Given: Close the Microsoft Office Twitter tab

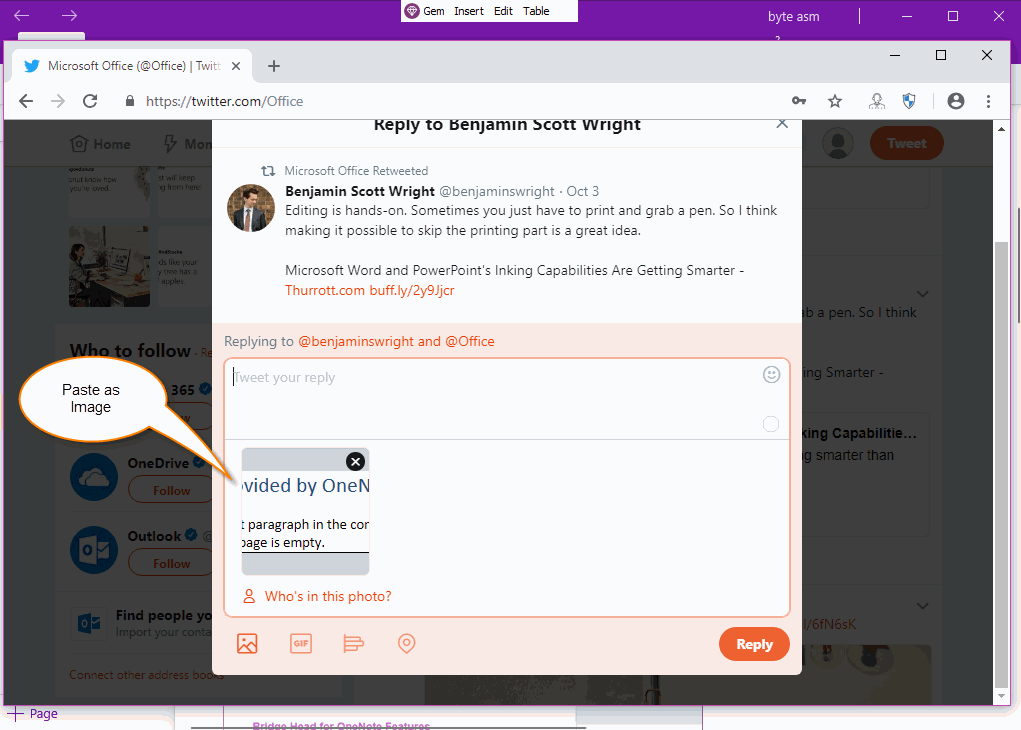Looking at the screenshot, I should (236, 66).
